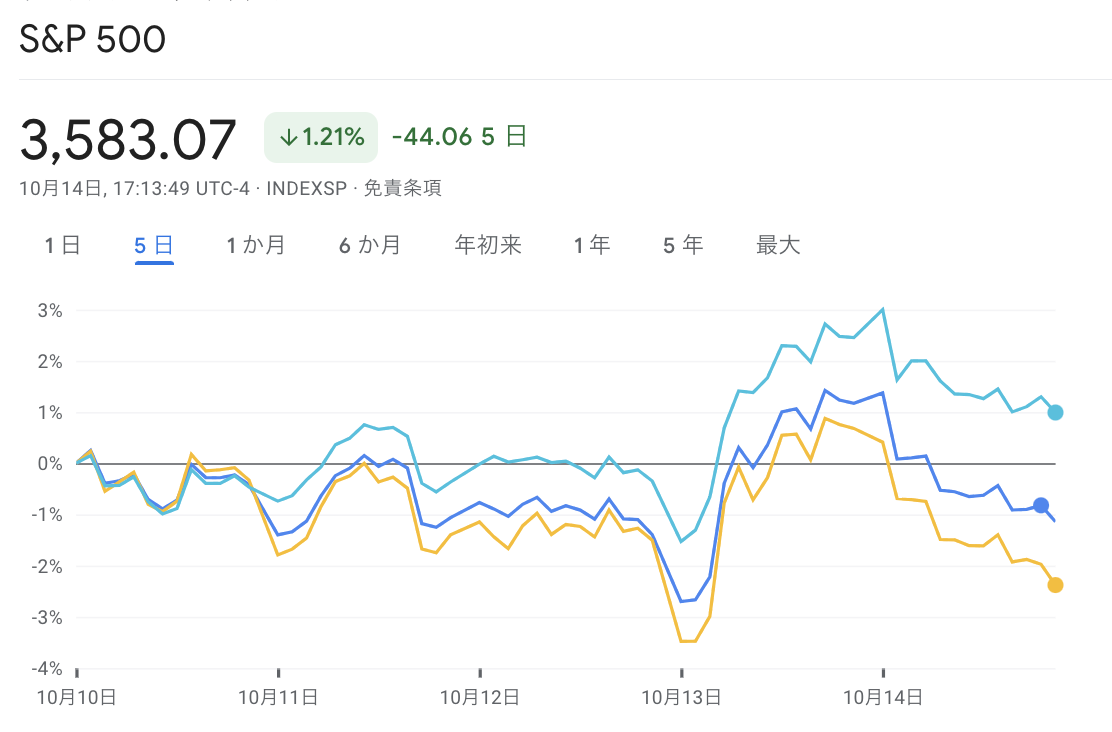1112x732 pixels.
Task: Open the 免責条項 disclaimer link
Action: [403, 189]
